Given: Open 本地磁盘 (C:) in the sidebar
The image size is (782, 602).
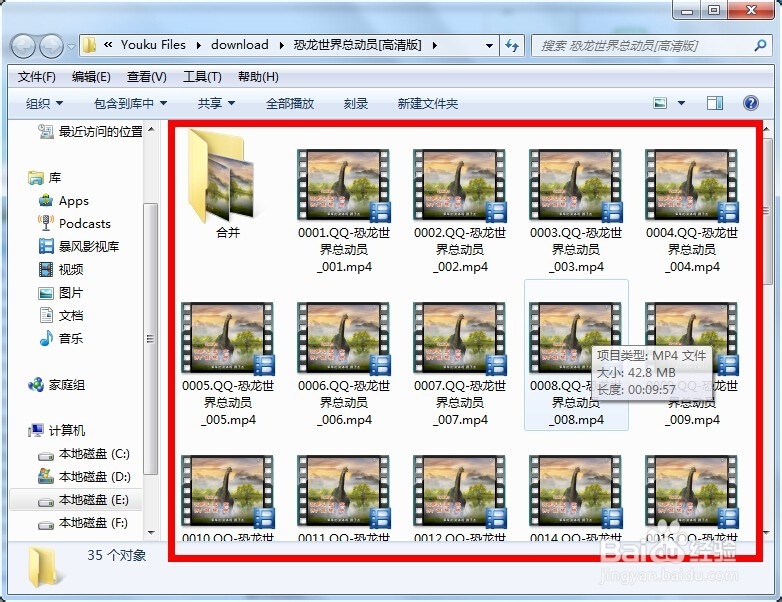Looking at the screenshot, I should pos(84,454).
